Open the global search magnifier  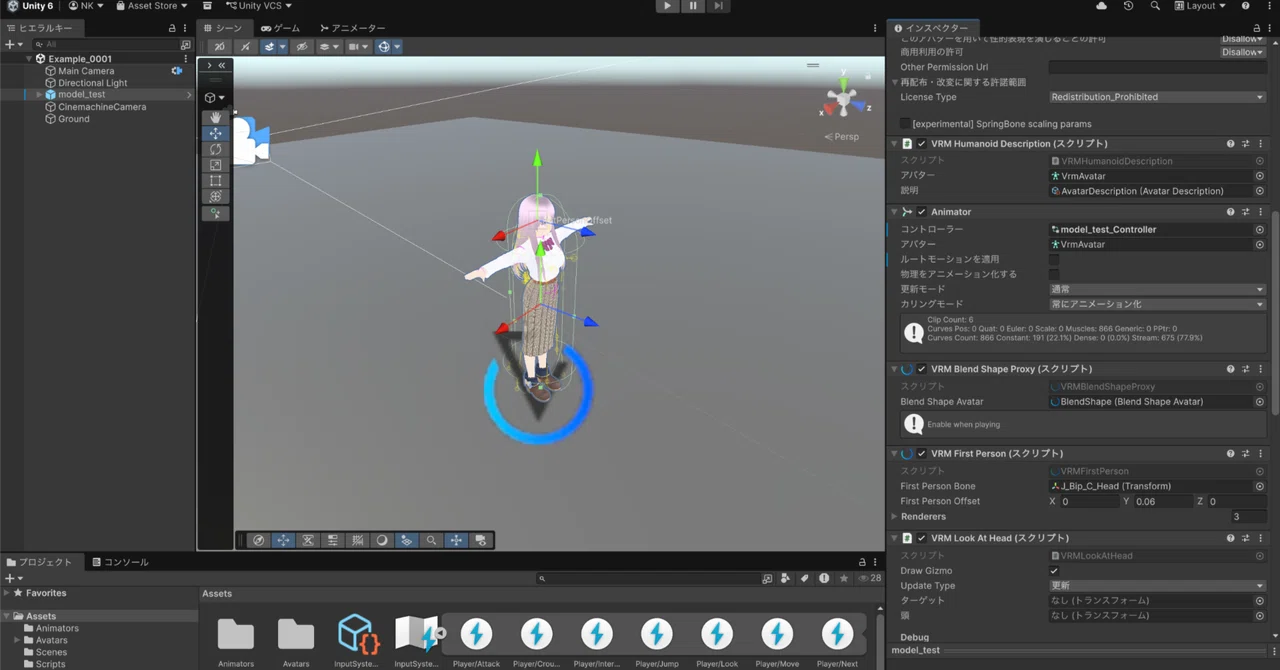[x=1155, y=6]
